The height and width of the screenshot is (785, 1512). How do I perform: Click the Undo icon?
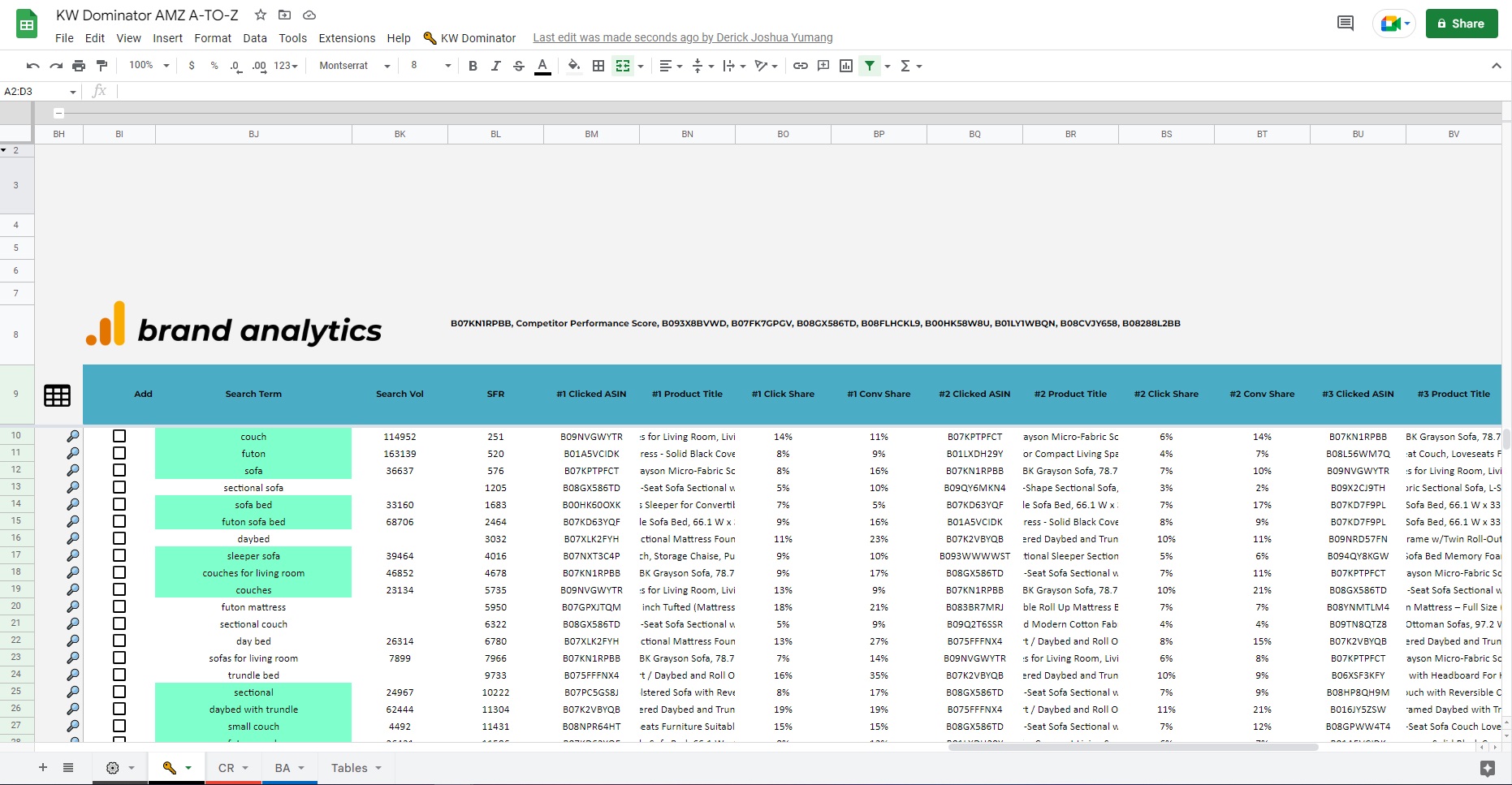[32, 66]
